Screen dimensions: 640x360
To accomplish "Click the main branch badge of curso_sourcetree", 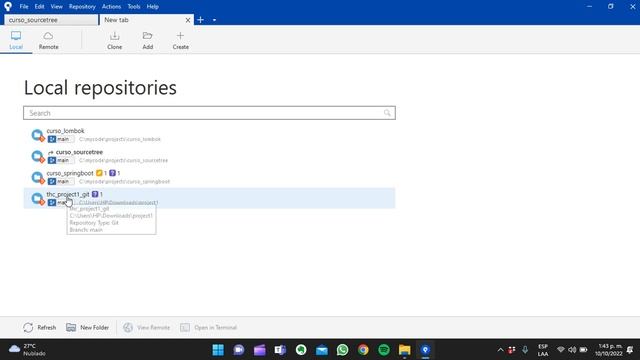I will coord(61,160).
